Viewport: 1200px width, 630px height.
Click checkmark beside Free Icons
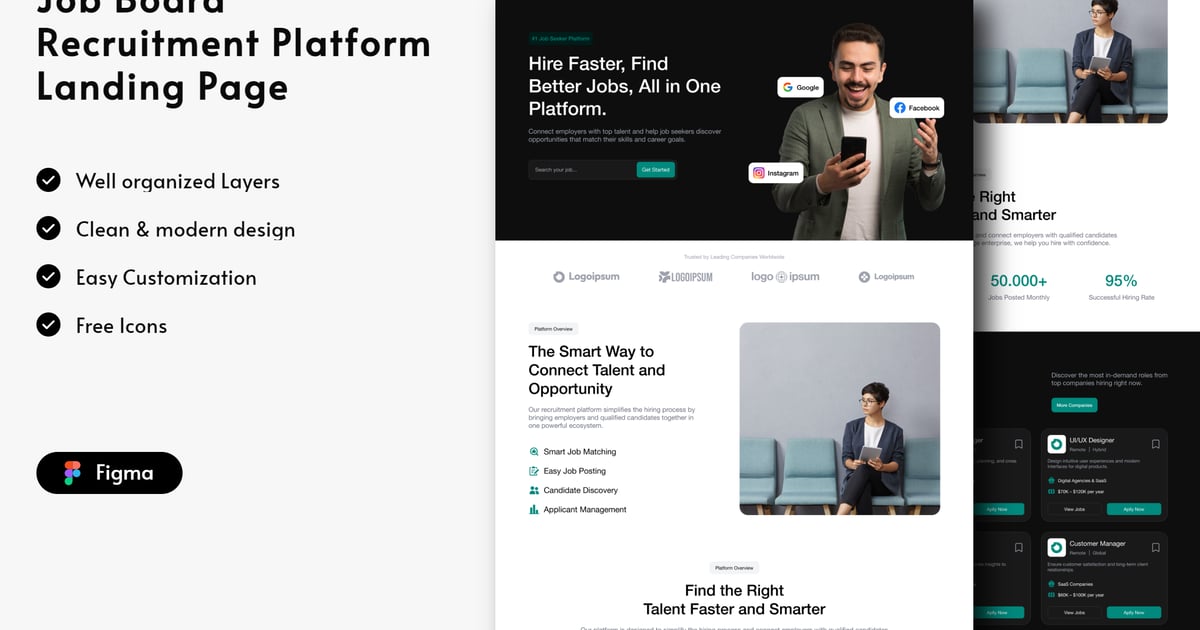point(48,324)
